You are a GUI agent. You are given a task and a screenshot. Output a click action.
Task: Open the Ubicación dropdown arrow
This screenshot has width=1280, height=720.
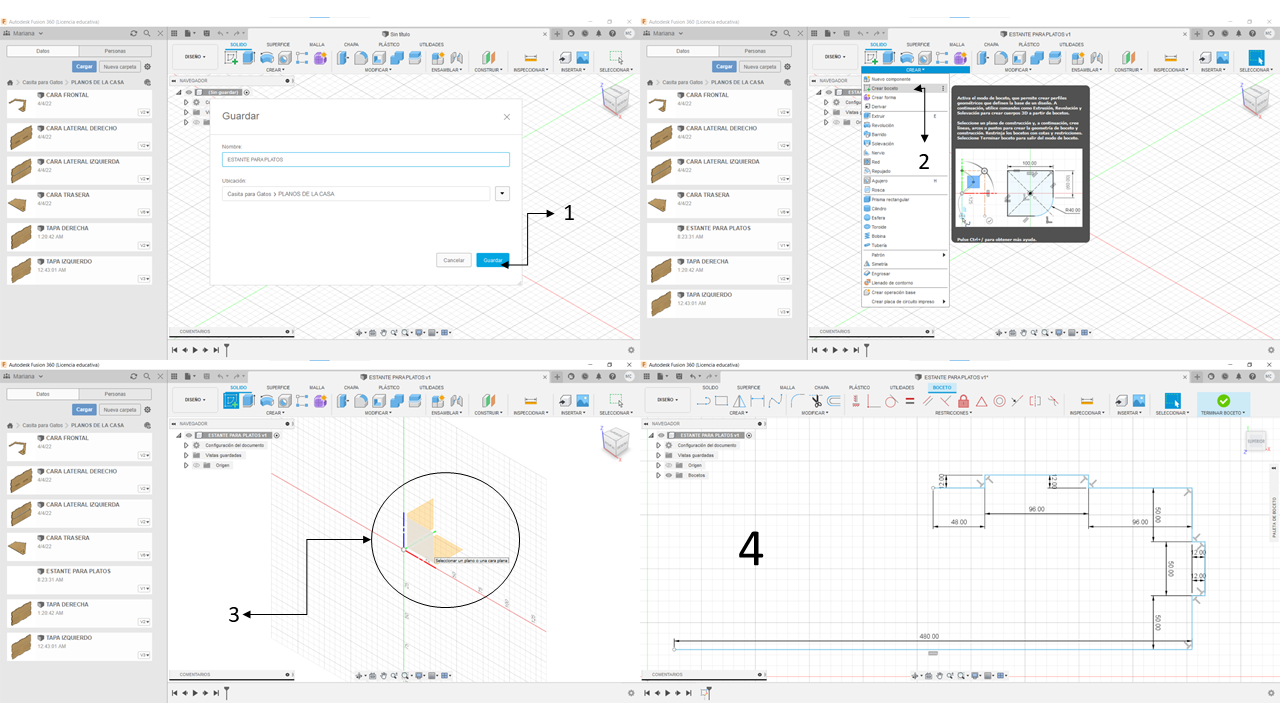point(502,194)
